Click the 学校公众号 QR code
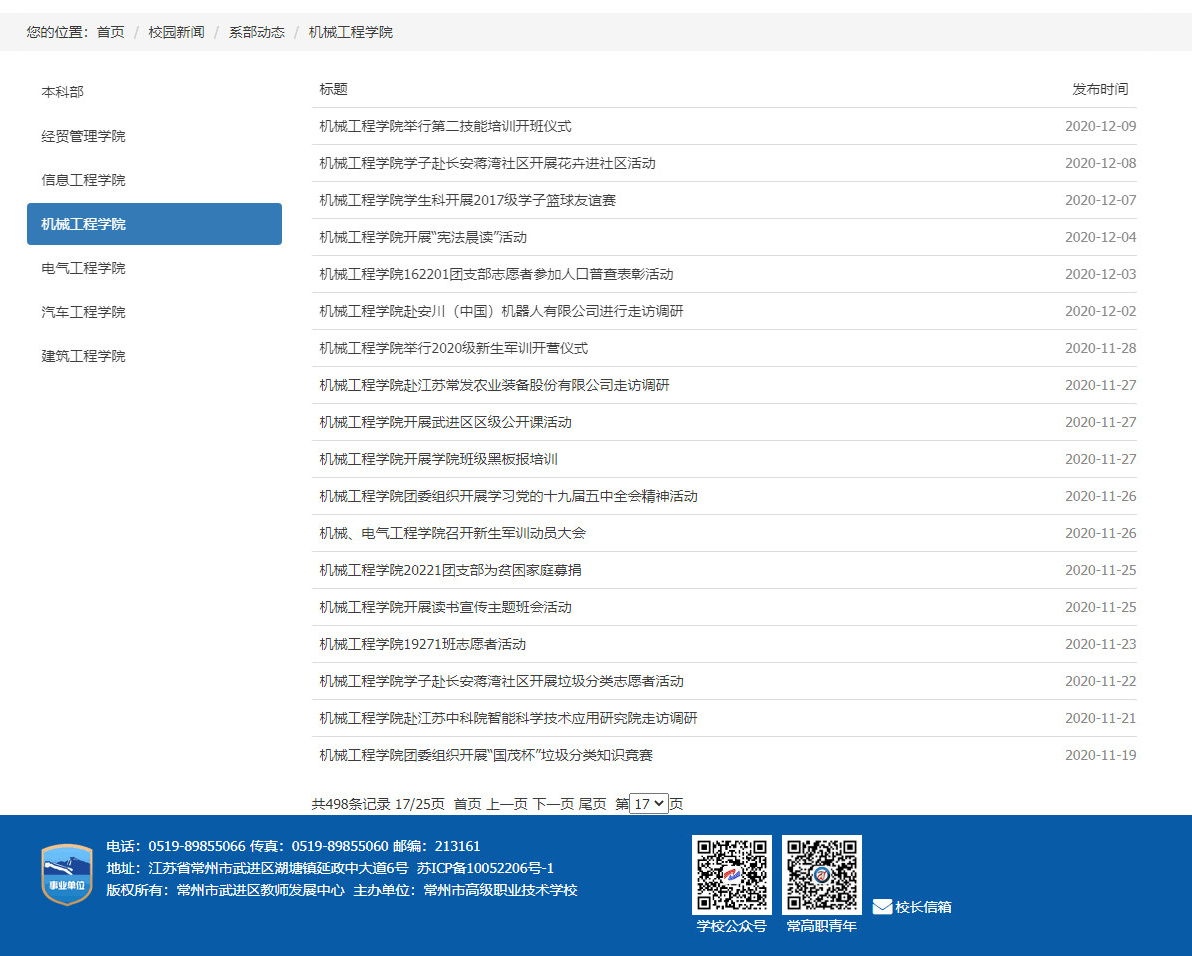The image size is (1192, 956). tap(731, 874)
